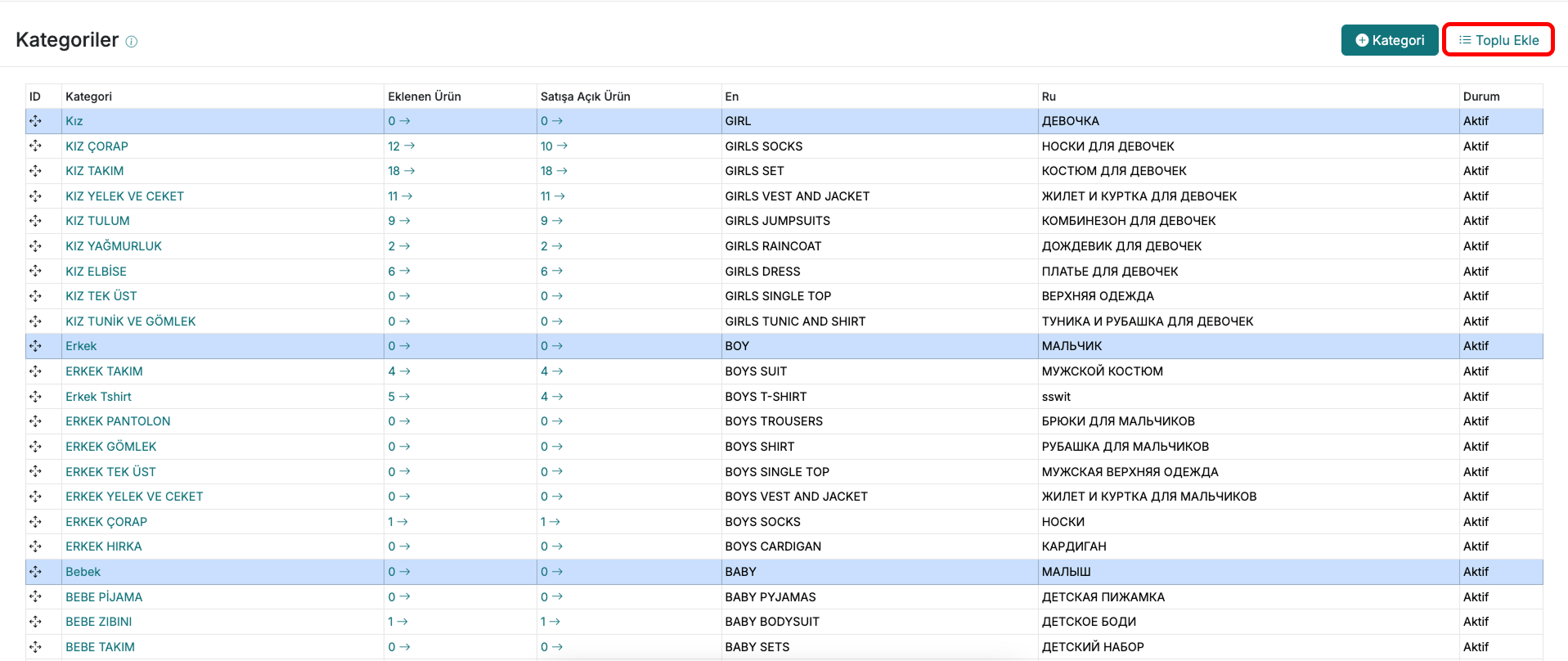This screenshot has height=661, width=1568.
Task: Open KIZ YELEK VE CEKET category
Action: 124,196
